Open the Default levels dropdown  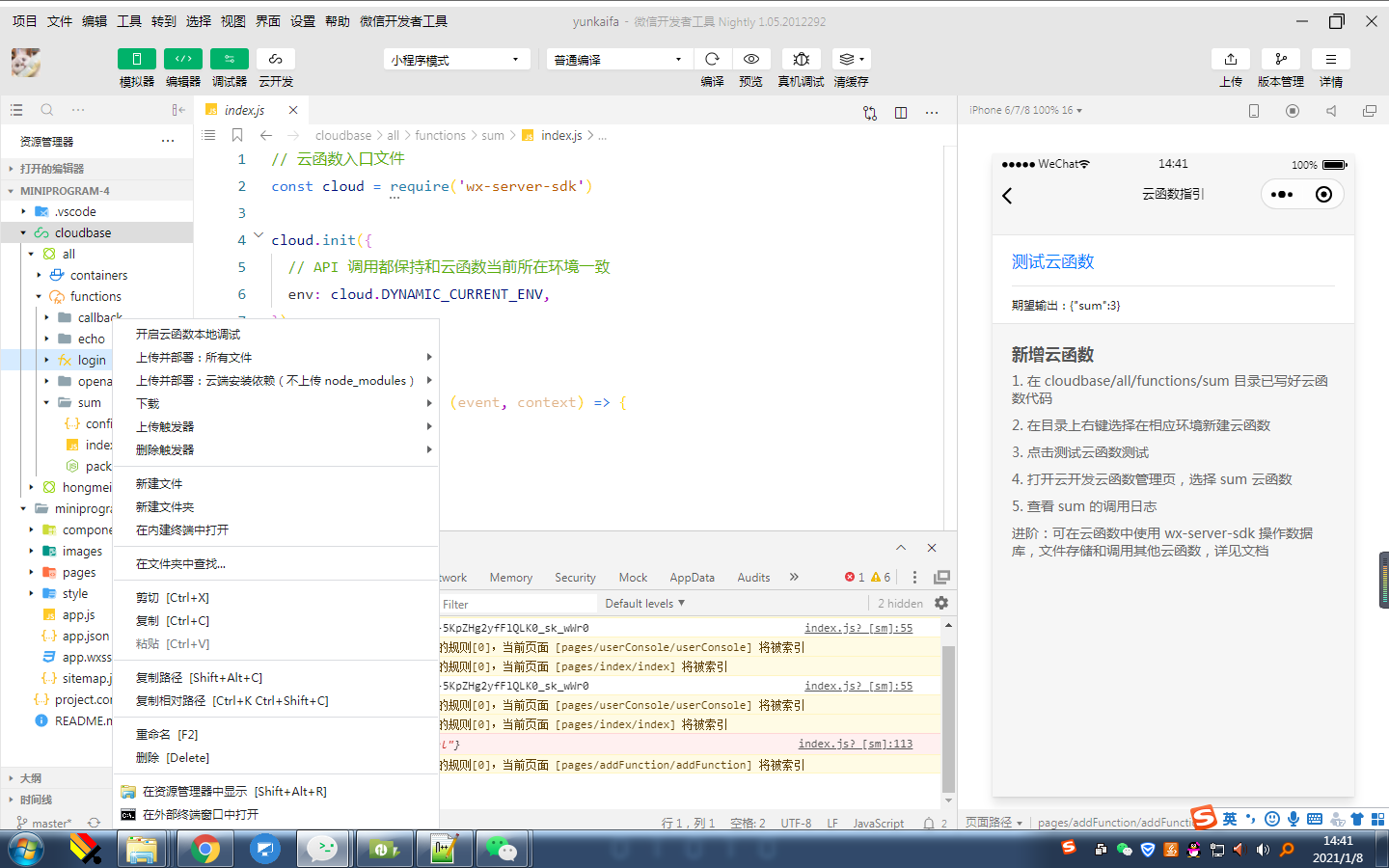tap(645, 603)
